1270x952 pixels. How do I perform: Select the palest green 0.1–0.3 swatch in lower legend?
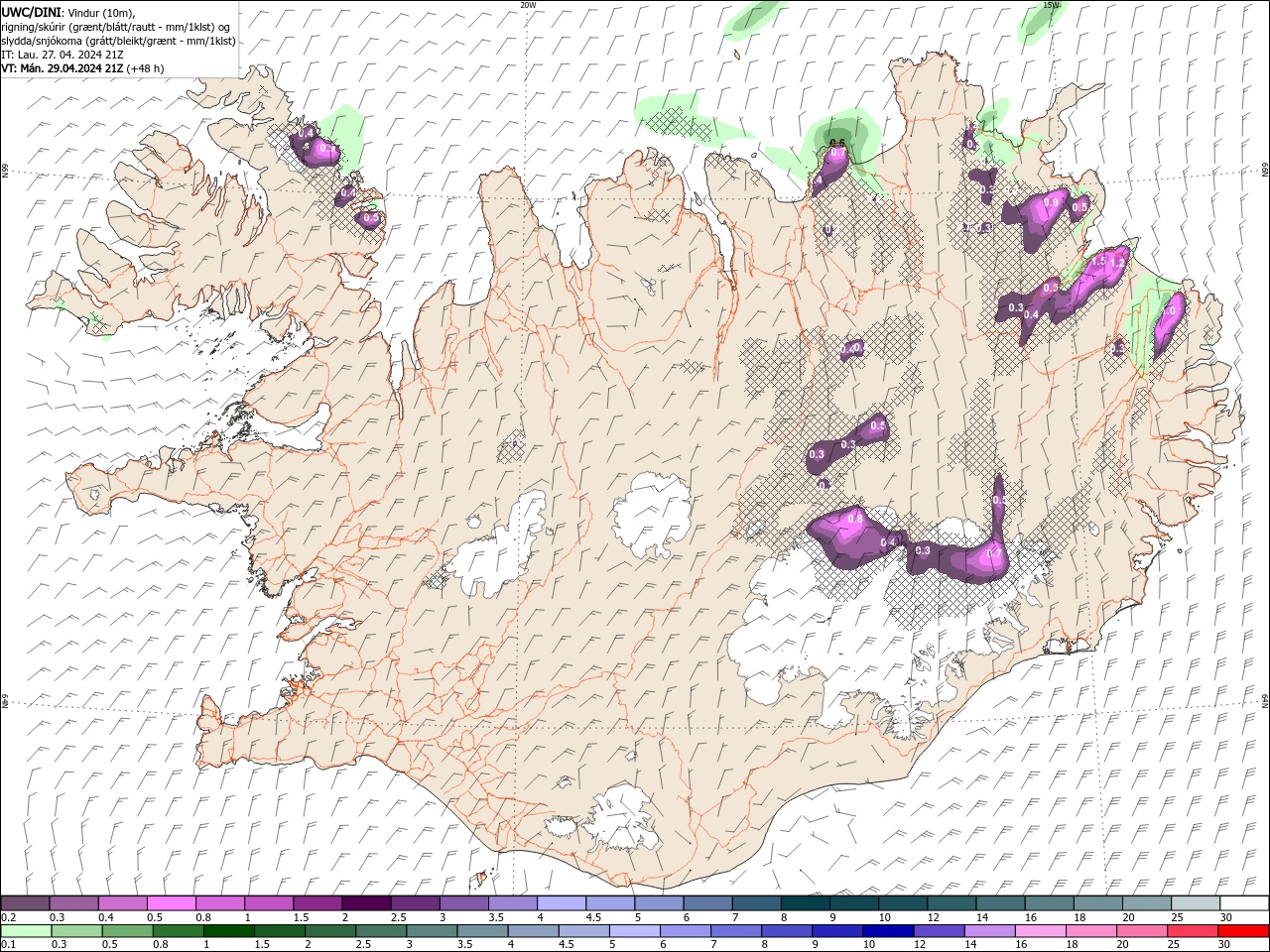click(26, 931)
